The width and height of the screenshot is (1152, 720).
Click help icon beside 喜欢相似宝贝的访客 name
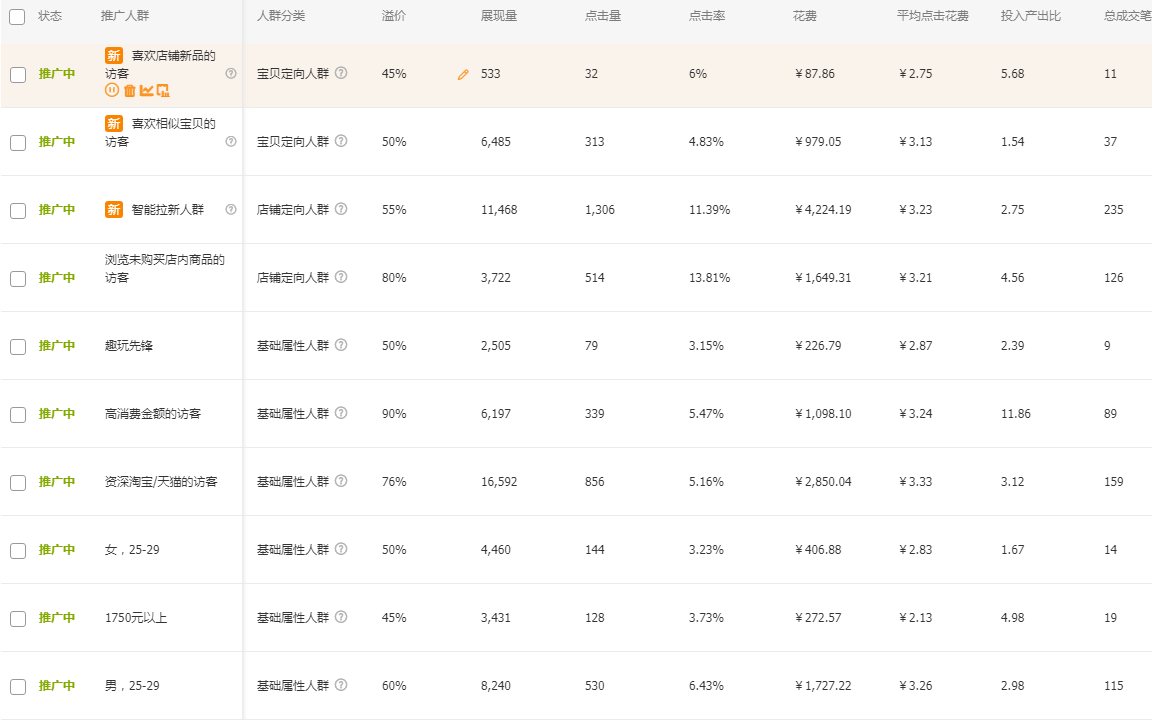pos(231,142)
